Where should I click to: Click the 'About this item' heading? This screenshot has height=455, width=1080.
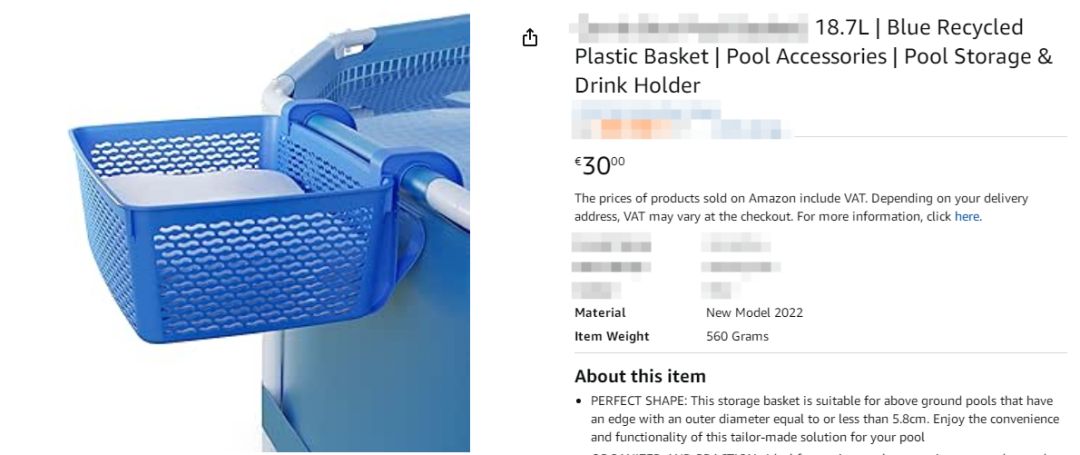[640, 376]
